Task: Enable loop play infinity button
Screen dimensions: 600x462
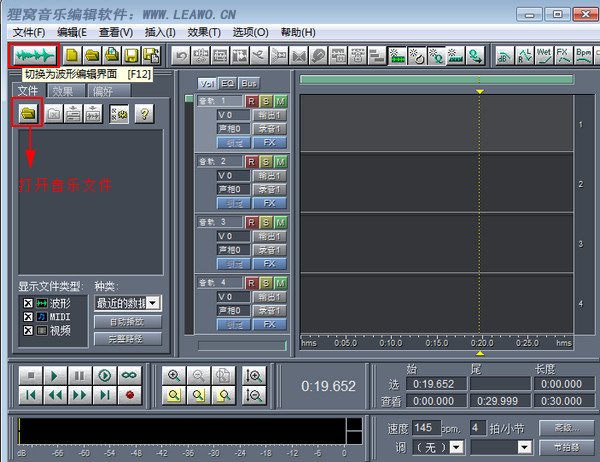Action: pyautogui.click(x=128, y=375)
